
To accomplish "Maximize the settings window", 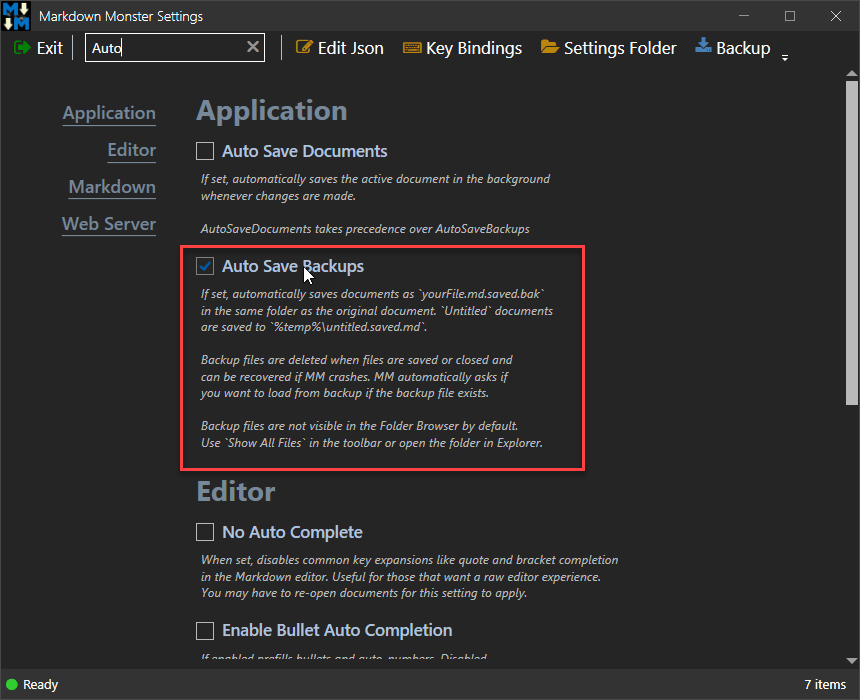I will [x=790, y=16].
